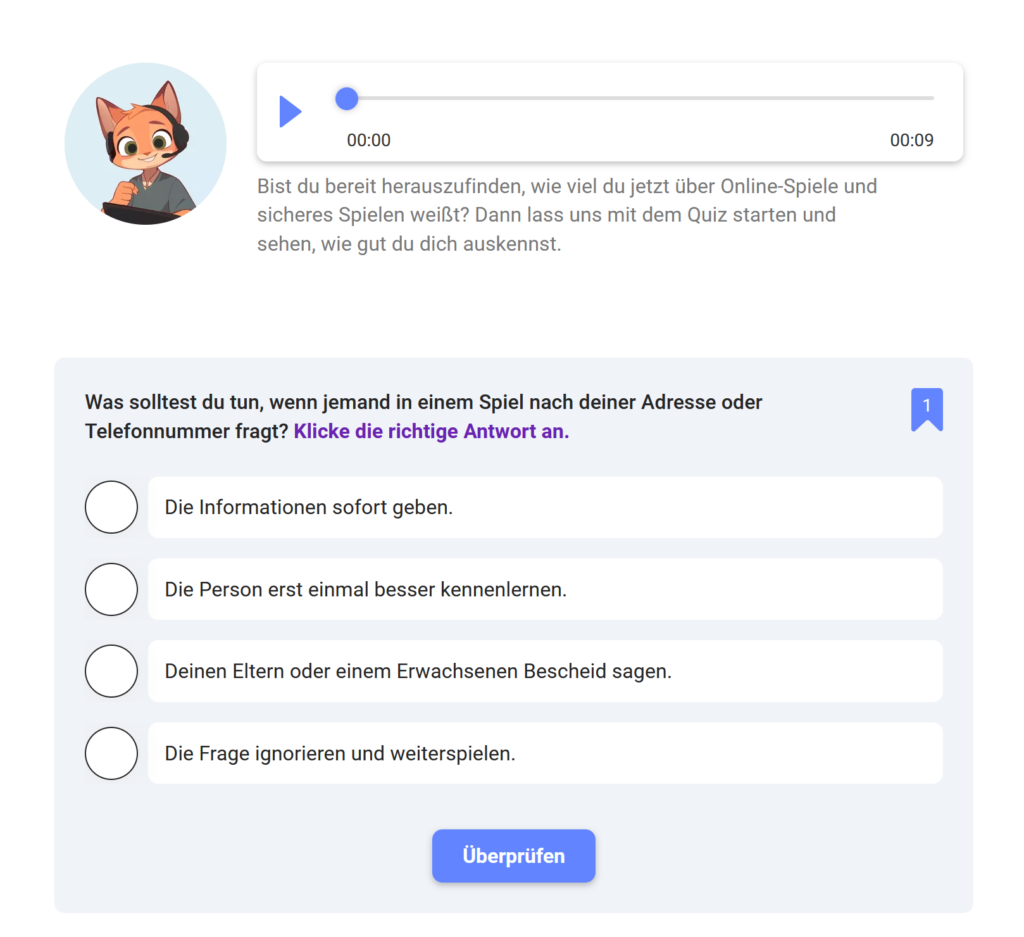Click the fox mascot avatar
The width and height of the screenshot is (1024, 937).
coord(146,144)
